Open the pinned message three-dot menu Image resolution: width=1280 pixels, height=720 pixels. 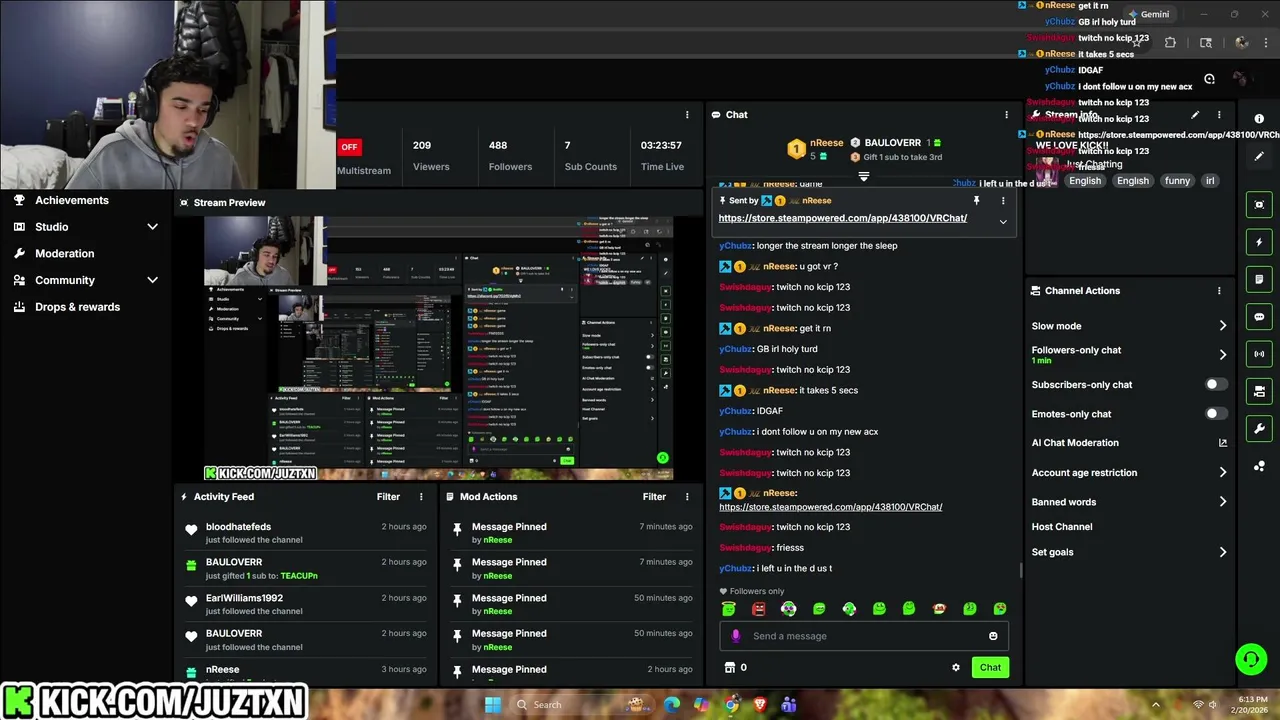[x=1003, y=201]
